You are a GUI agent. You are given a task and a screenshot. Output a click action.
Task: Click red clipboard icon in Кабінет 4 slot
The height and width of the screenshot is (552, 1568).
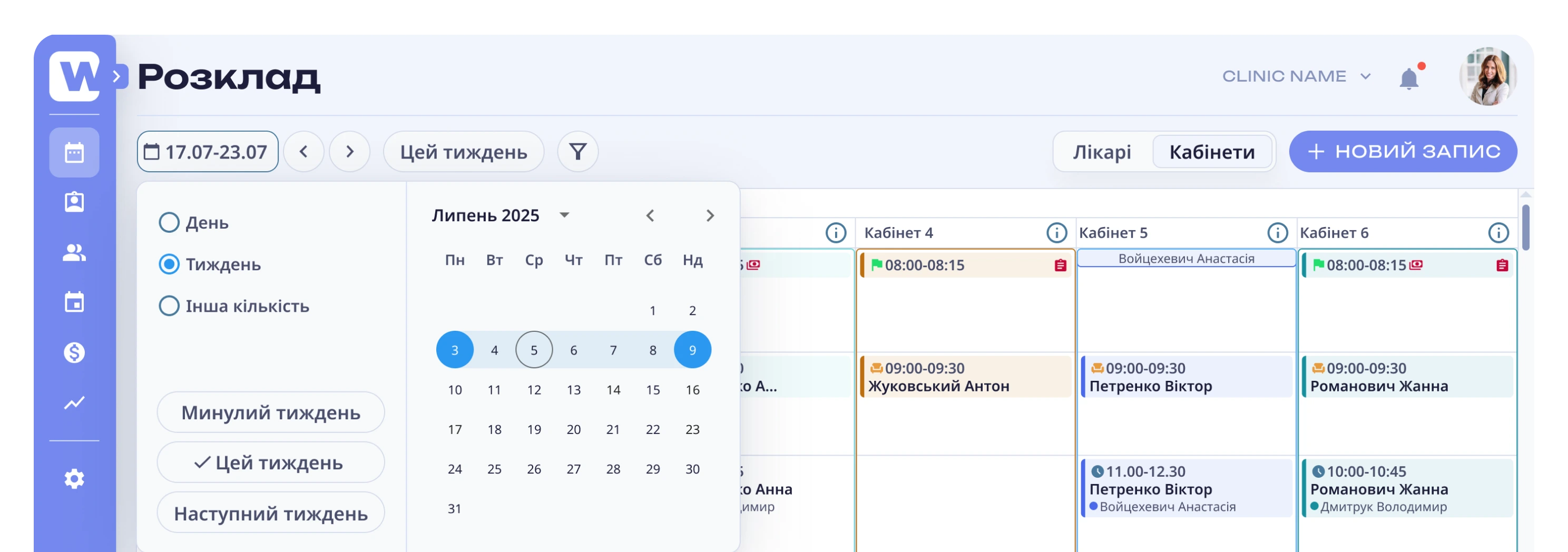coord(1060,265)
